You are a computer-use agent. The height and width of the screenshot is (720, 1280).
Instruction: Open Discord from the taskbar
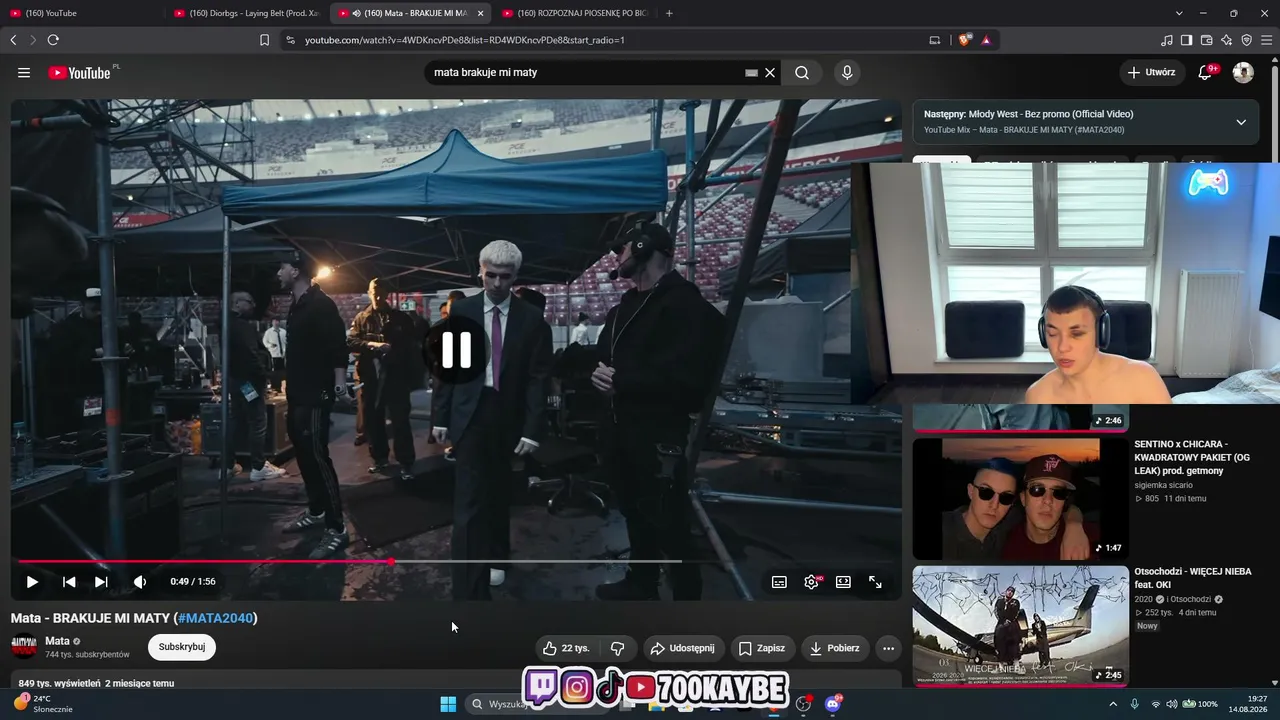point(833,704)
